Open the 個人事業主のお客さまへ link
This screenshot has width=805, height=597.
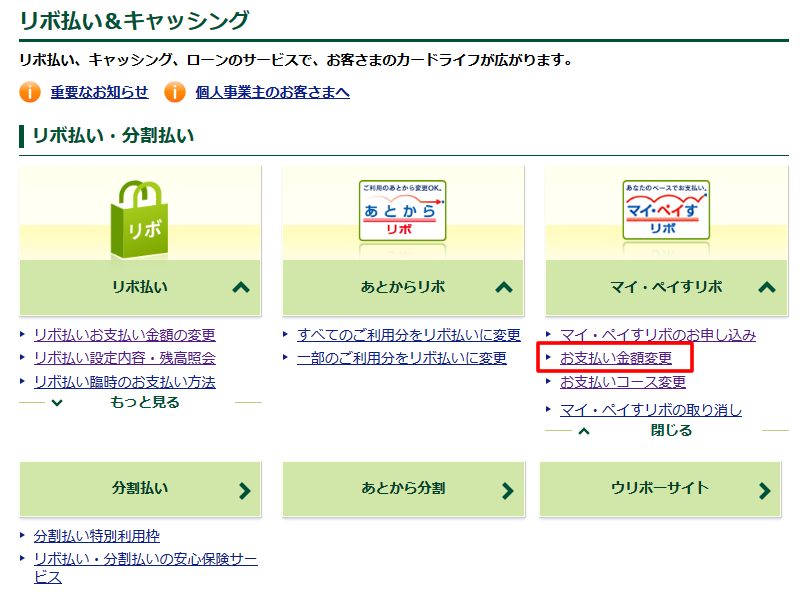click(x=272, y=92)
